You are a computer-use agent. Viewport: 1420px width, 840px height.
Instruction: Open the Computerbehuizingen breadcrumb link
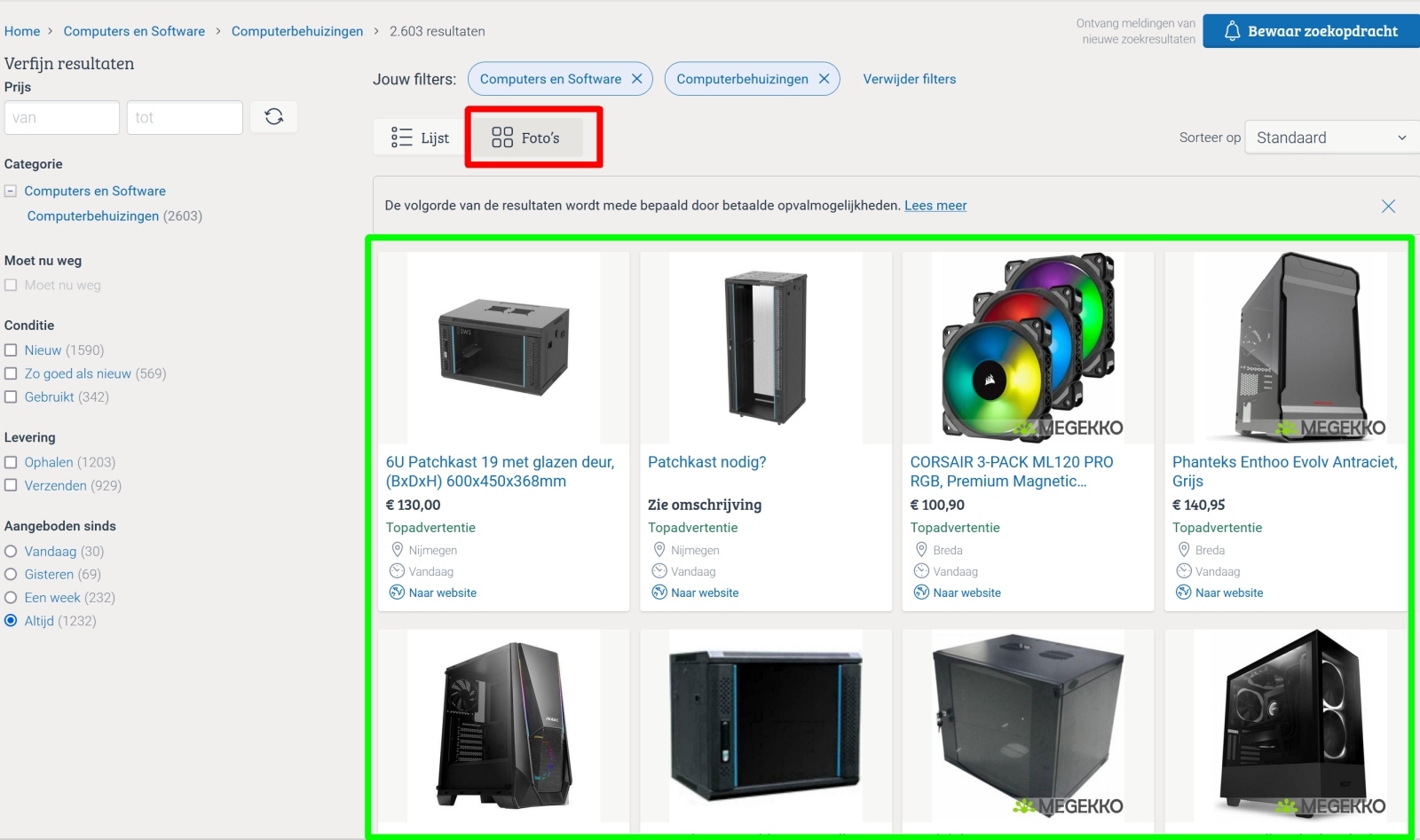click(x=297, y=31)
